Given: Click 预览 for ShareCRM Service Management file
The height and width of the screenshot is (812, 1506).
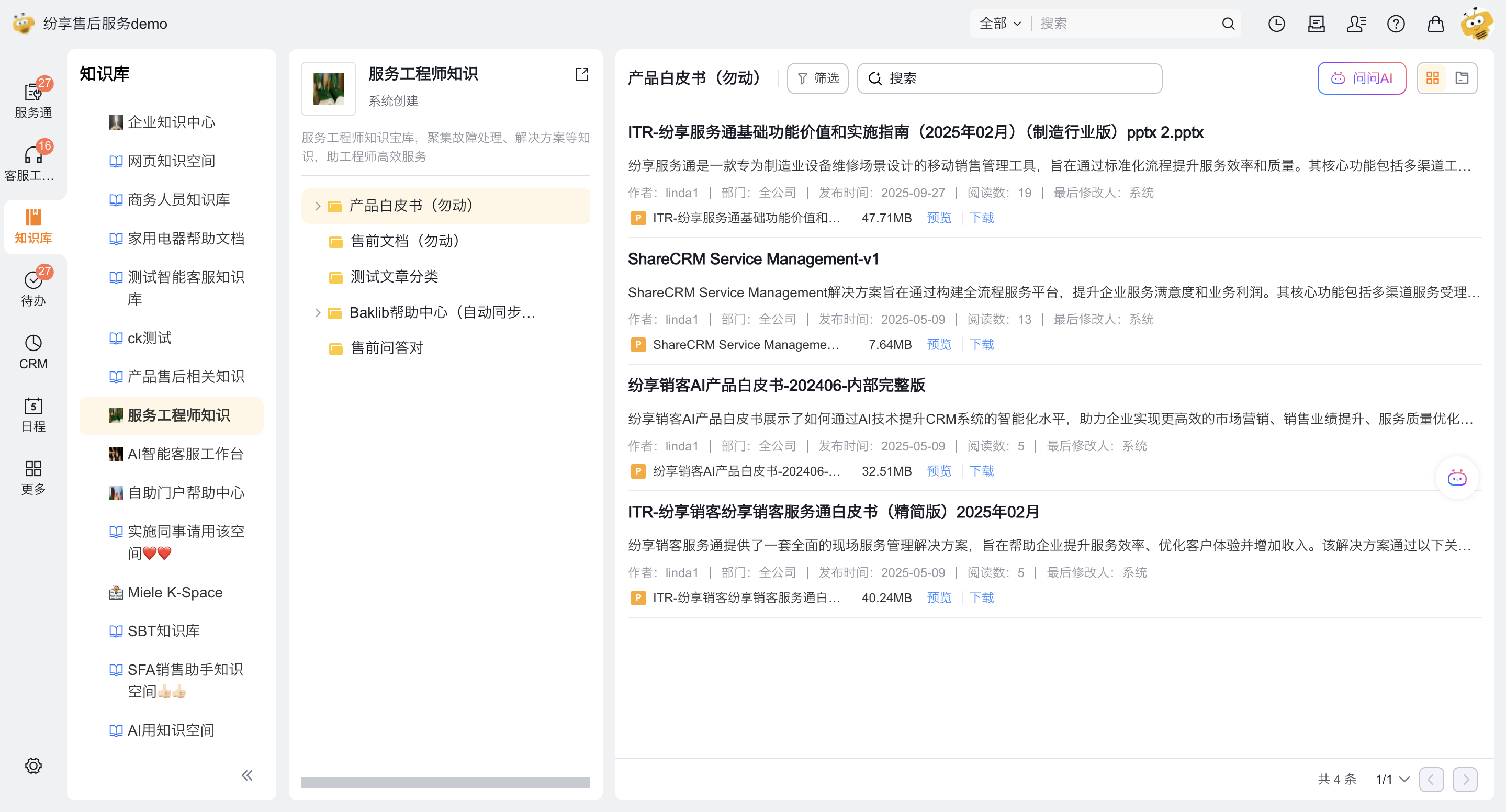Looking at the screenshot, I should point(939,344).
